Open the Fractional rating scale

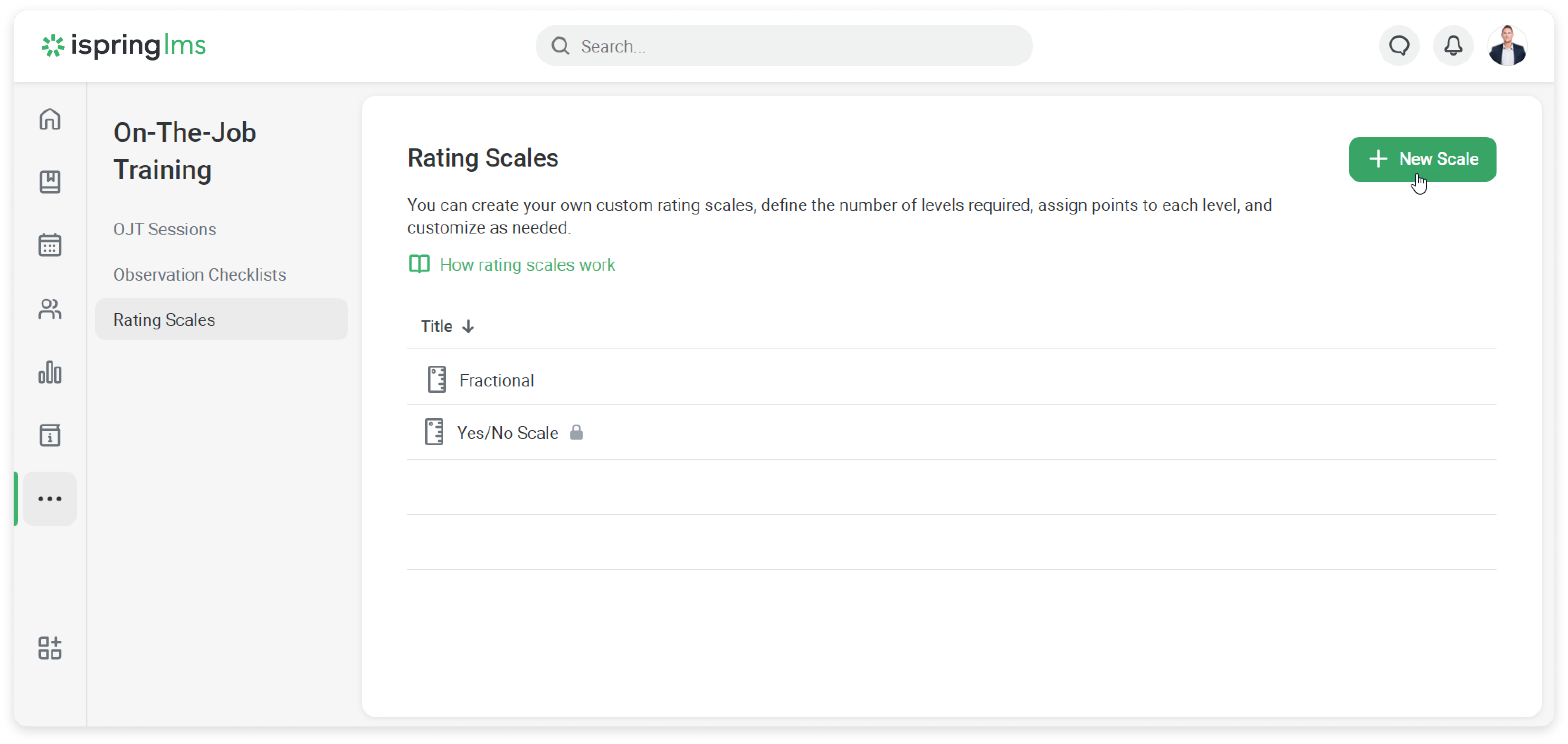point(496,381)
